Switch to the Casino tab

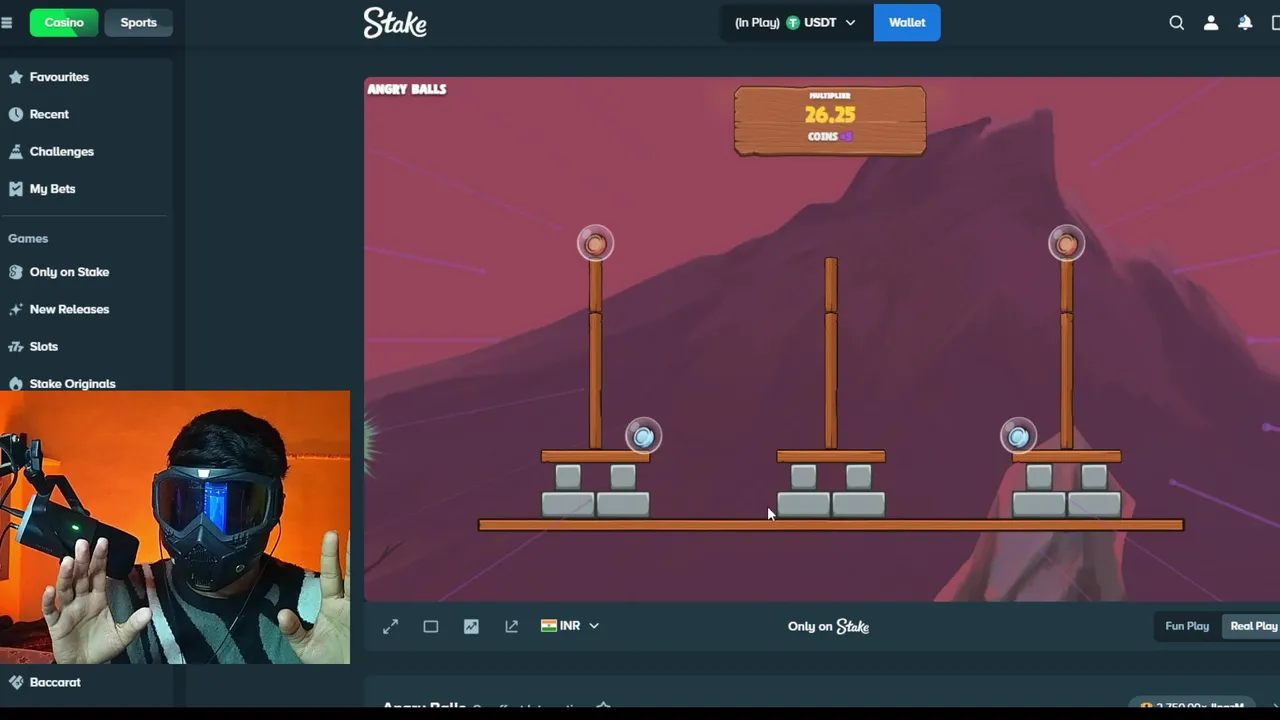[64, 22]
